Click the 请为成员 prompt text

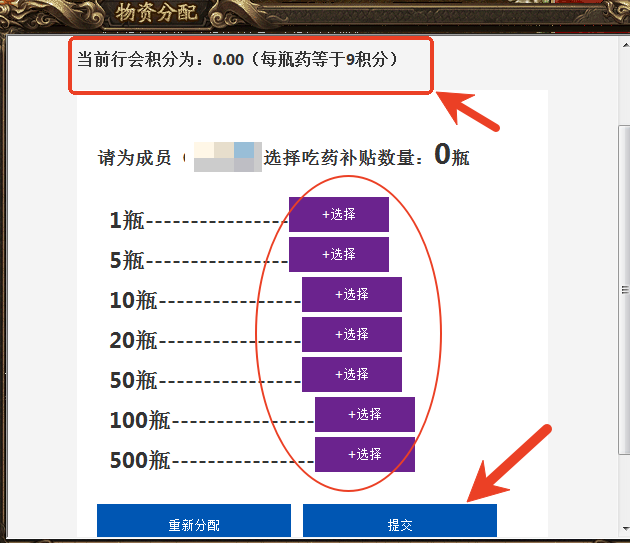click(134, 158)
